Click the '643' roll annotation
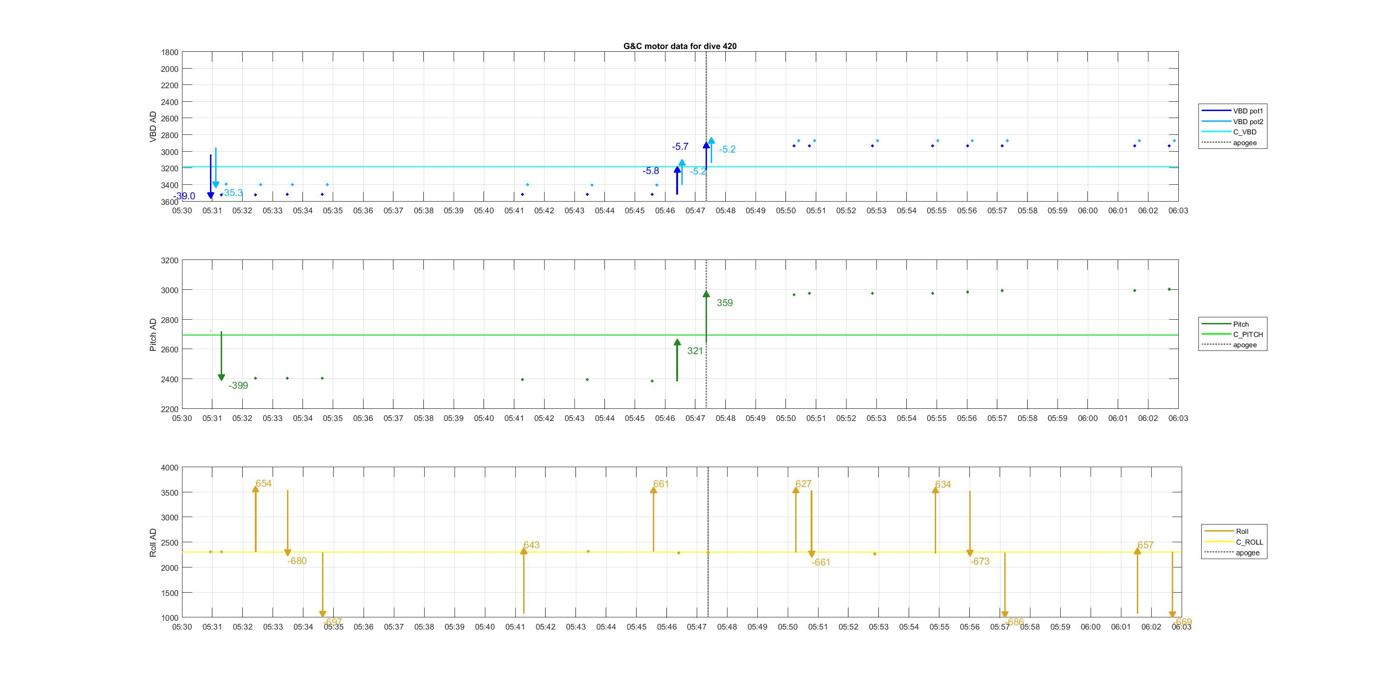 [531, 545]
